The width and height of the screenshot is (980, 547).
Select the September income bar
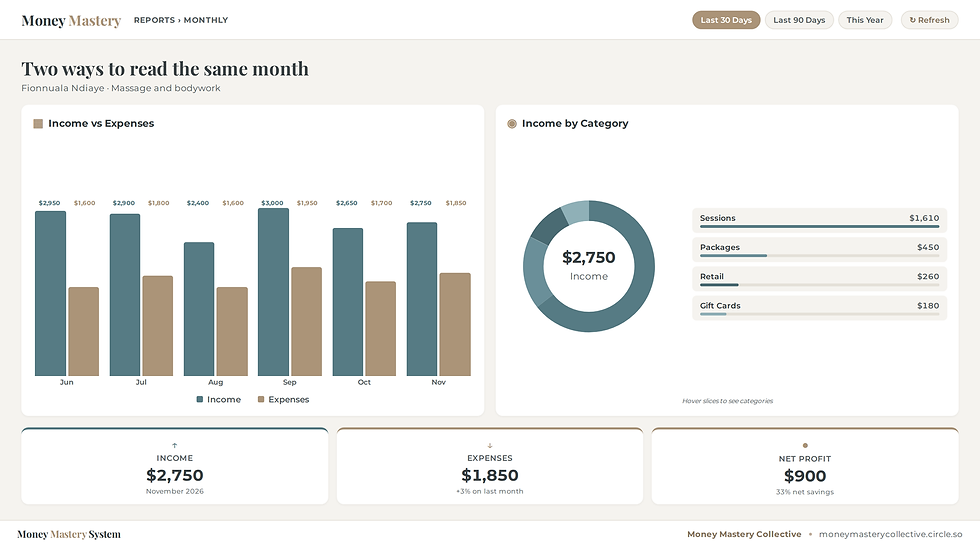point(274,292)
